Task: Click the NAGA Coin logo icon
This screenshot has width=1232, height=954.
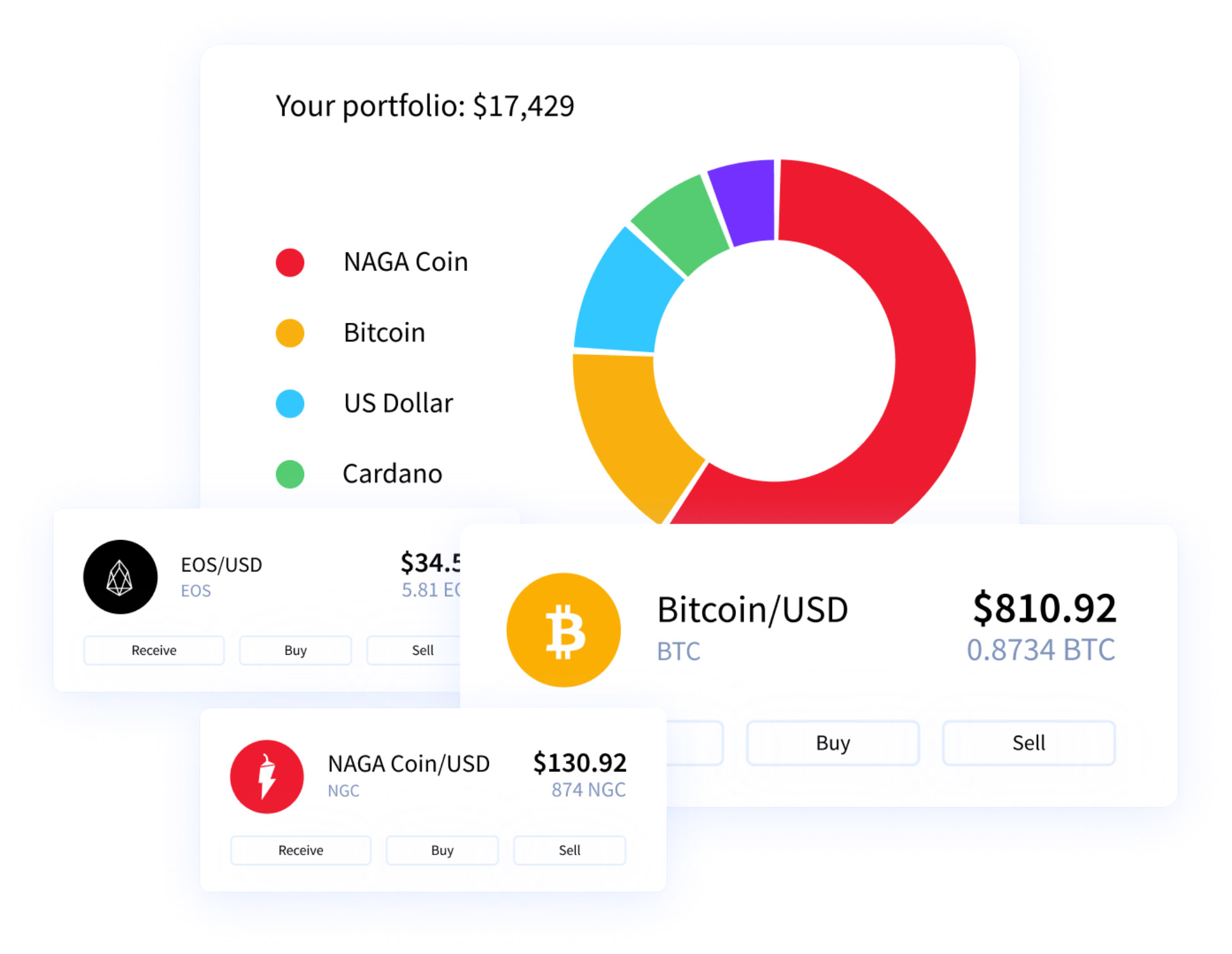Action: 267,776
